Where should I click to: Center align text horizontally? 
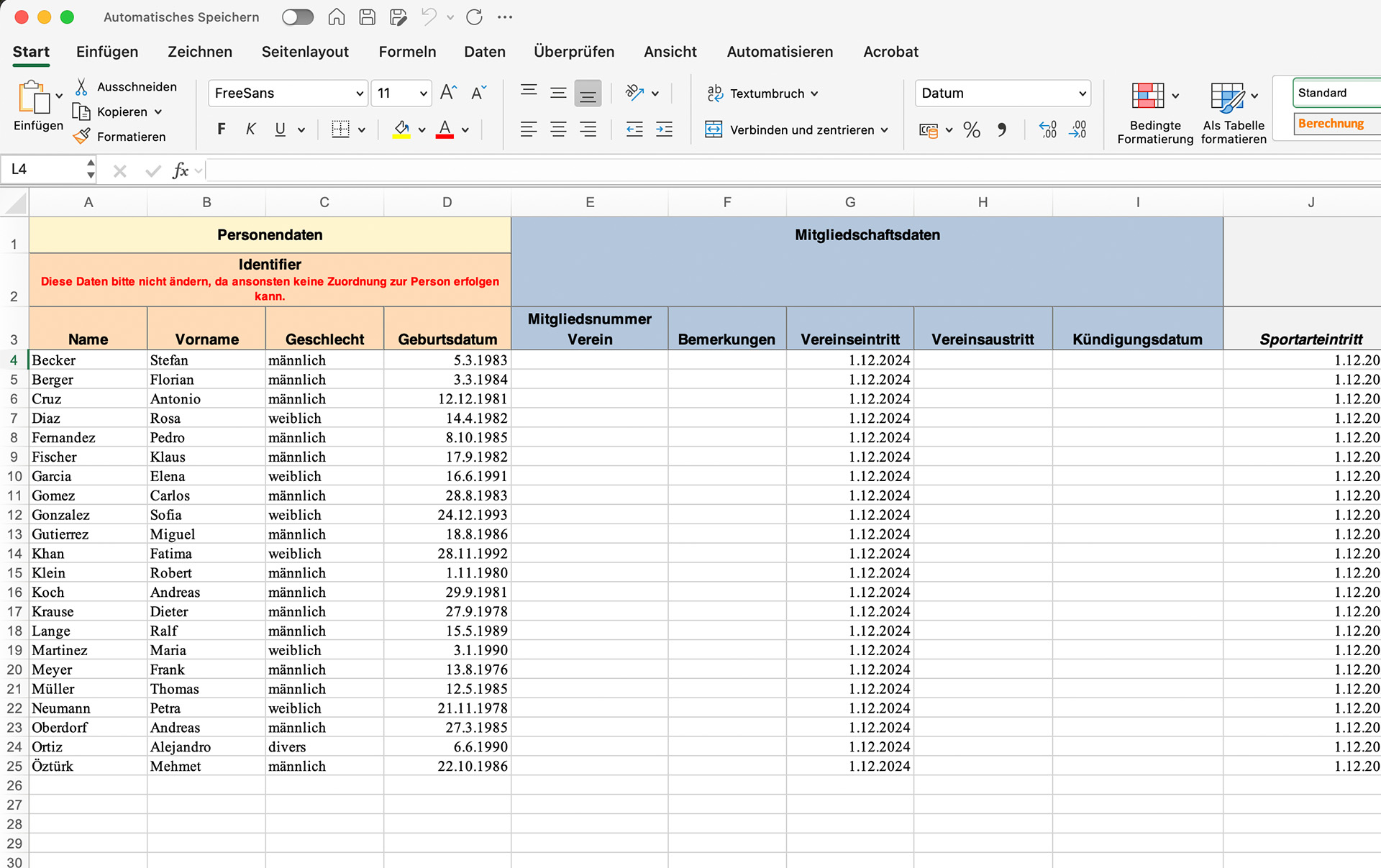pyautogui.click(x=558, y=130)
